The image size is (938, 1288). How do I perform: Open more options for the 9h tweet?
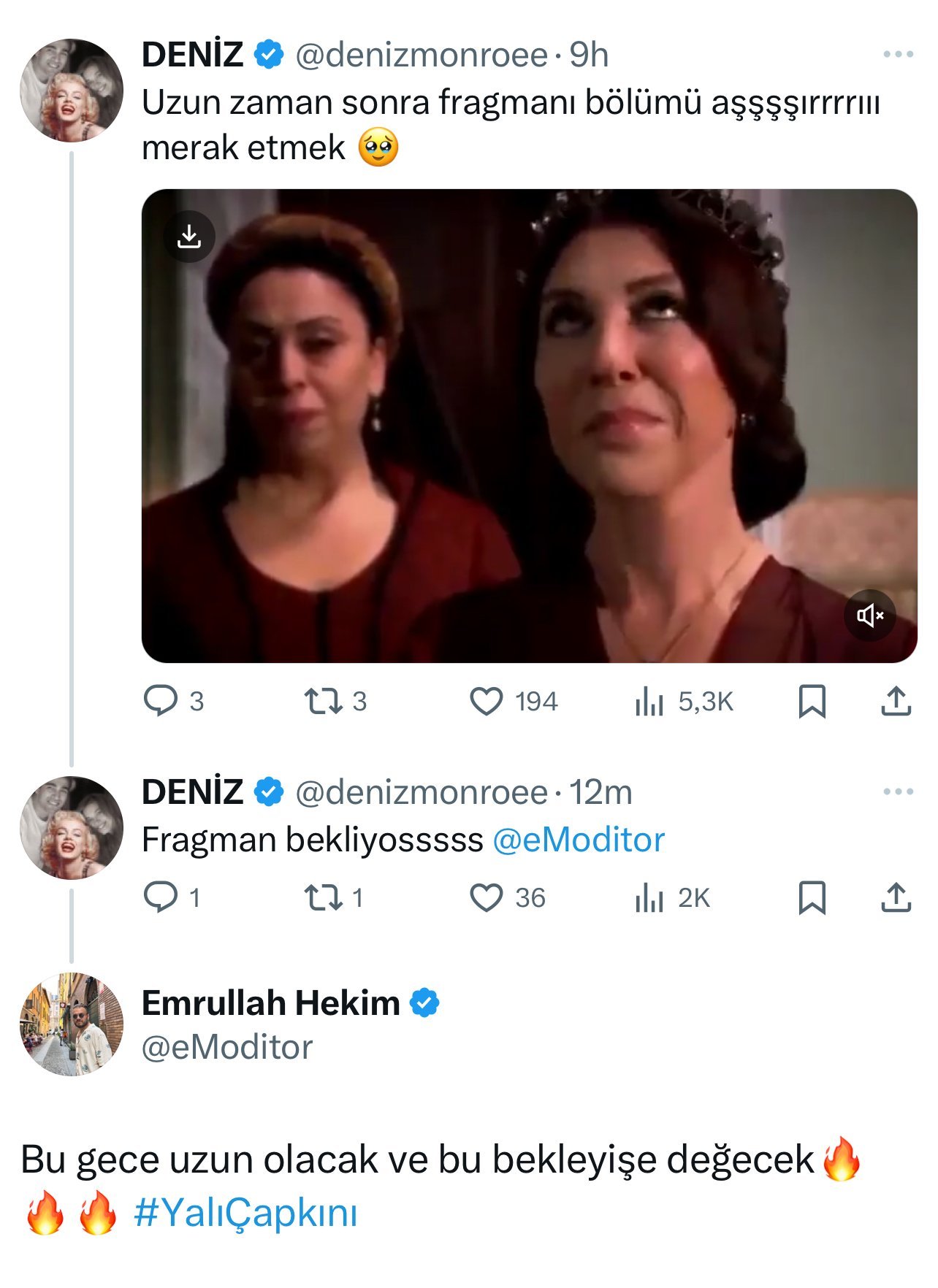[x=898, y=55]
